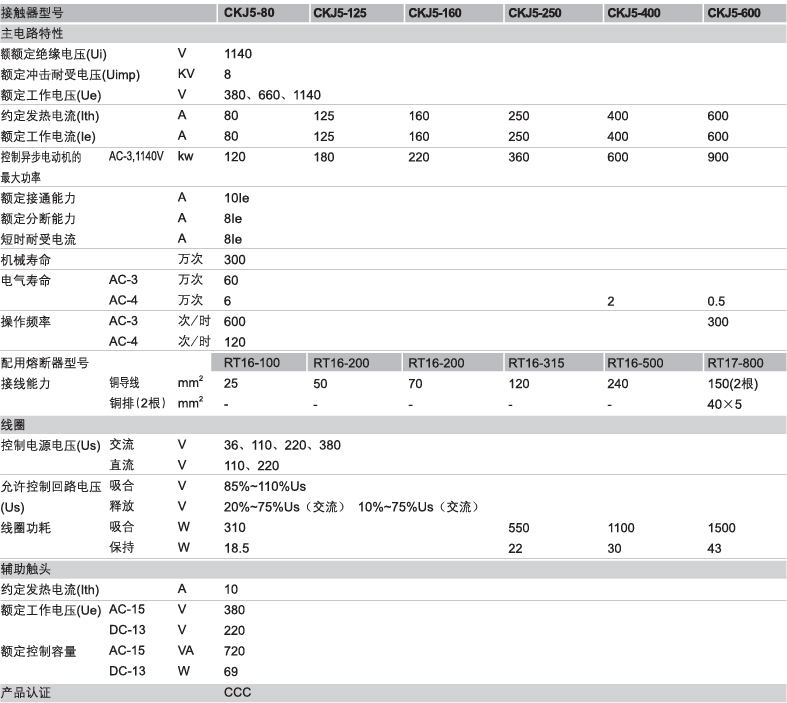Click the RT16-315 fuse model cell

537,362
